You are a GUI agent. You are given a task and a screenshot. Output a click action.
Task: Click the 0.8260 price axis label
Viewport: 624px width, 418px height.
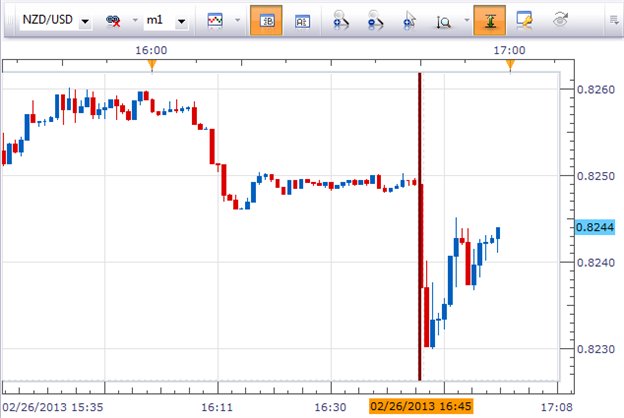tap(596, 89)
